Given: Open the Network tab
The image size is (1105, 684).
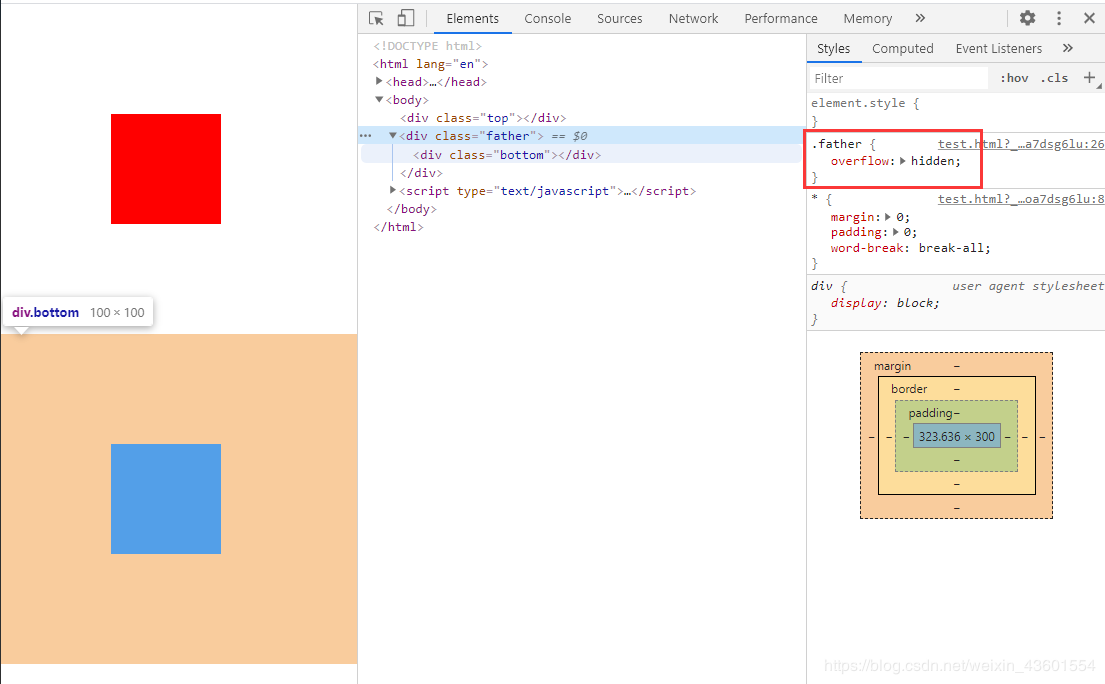Looking at the screenshot, I should click(693, 19).
